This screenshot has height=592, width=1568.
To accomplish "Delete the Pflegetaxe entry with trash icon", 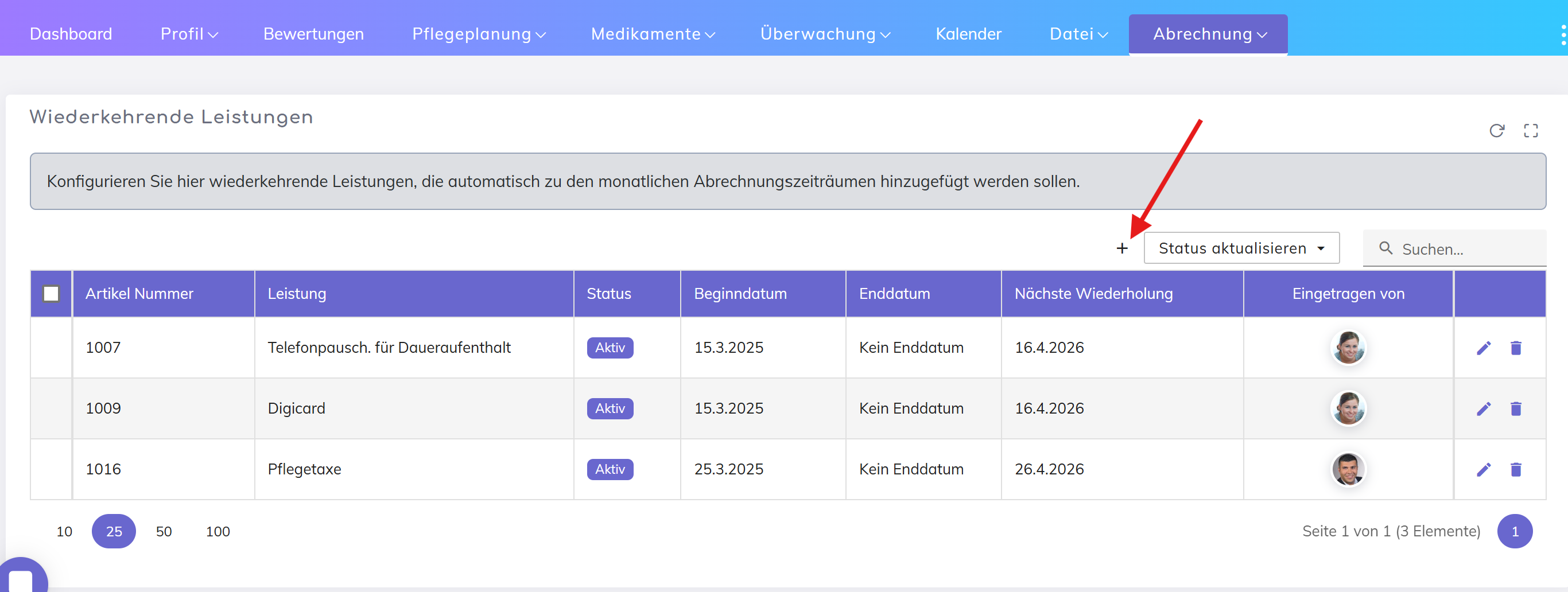I will coord(1516,470).
